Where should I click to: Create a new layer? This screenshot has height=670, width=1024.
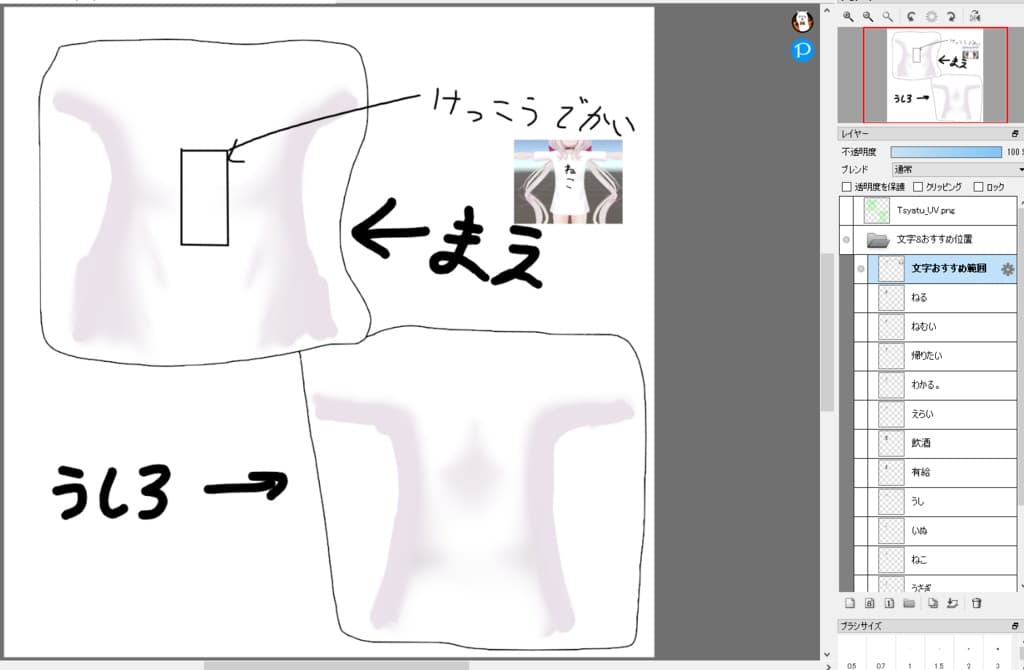pyautogui.click(x=850, y=603)
